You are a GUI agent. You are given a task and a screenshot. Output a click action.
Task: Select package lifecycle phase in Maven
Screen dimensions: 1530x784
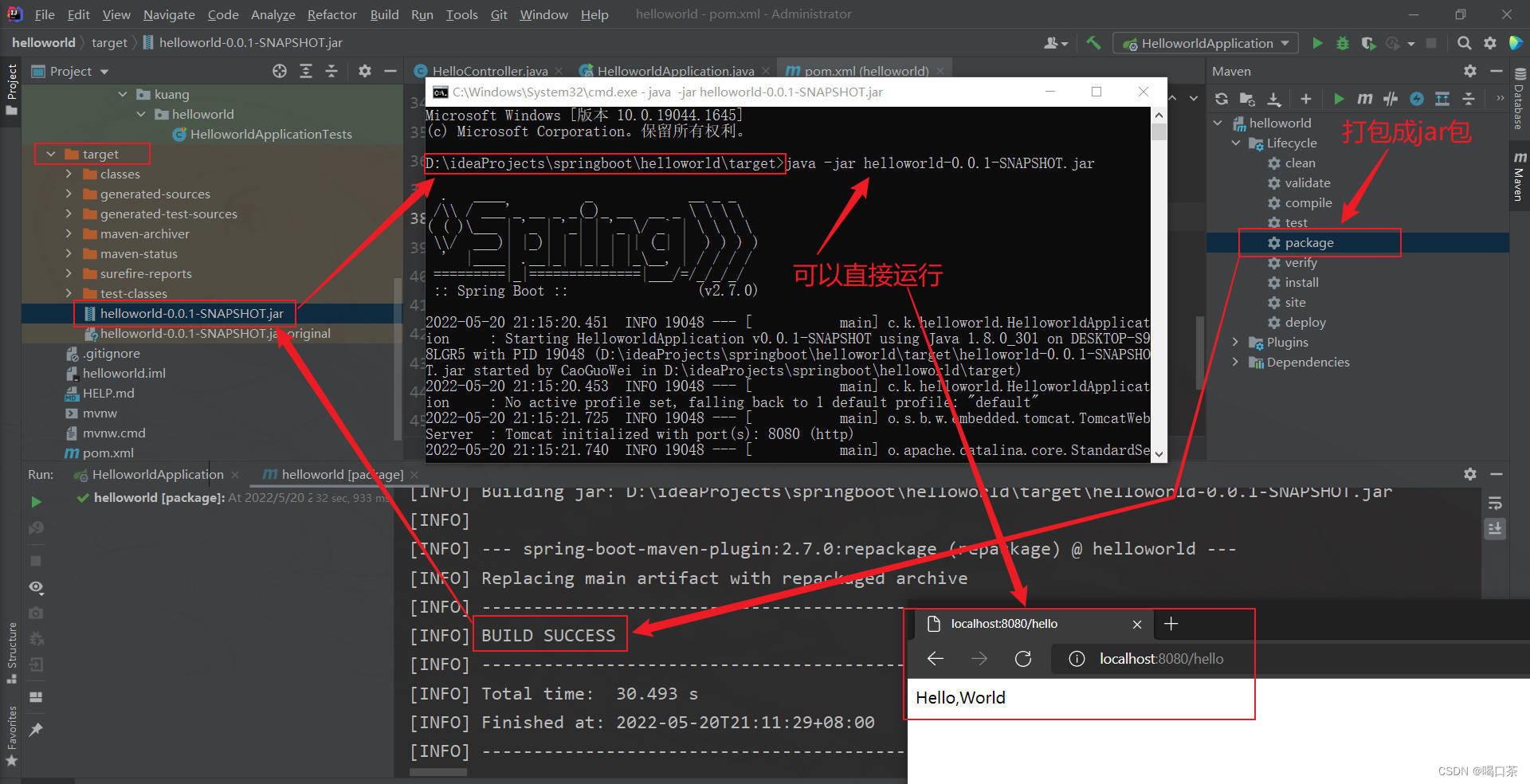click(x=1309, y=242)
